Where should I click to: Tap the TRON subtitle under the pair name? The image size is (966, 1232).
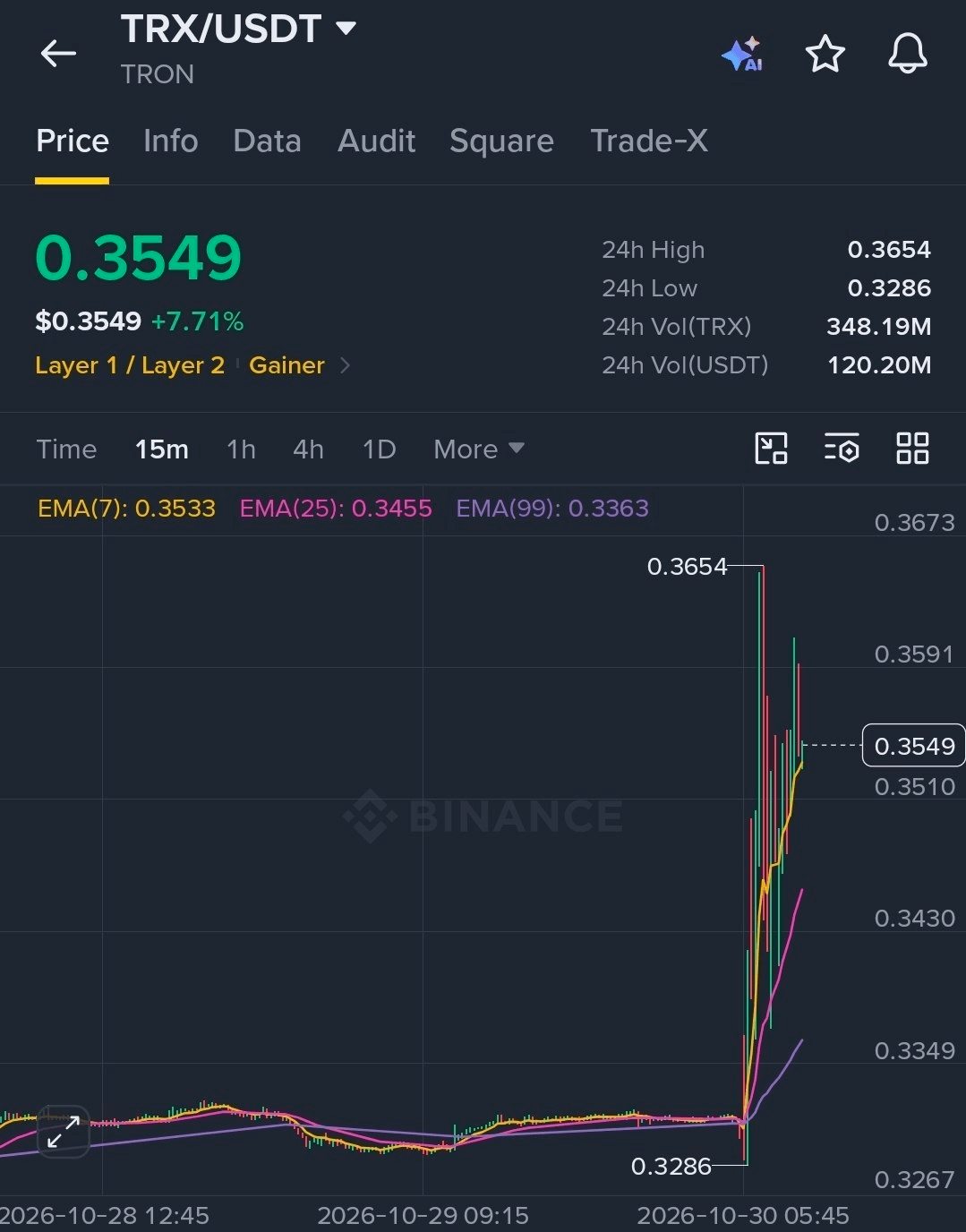[158, 74]
